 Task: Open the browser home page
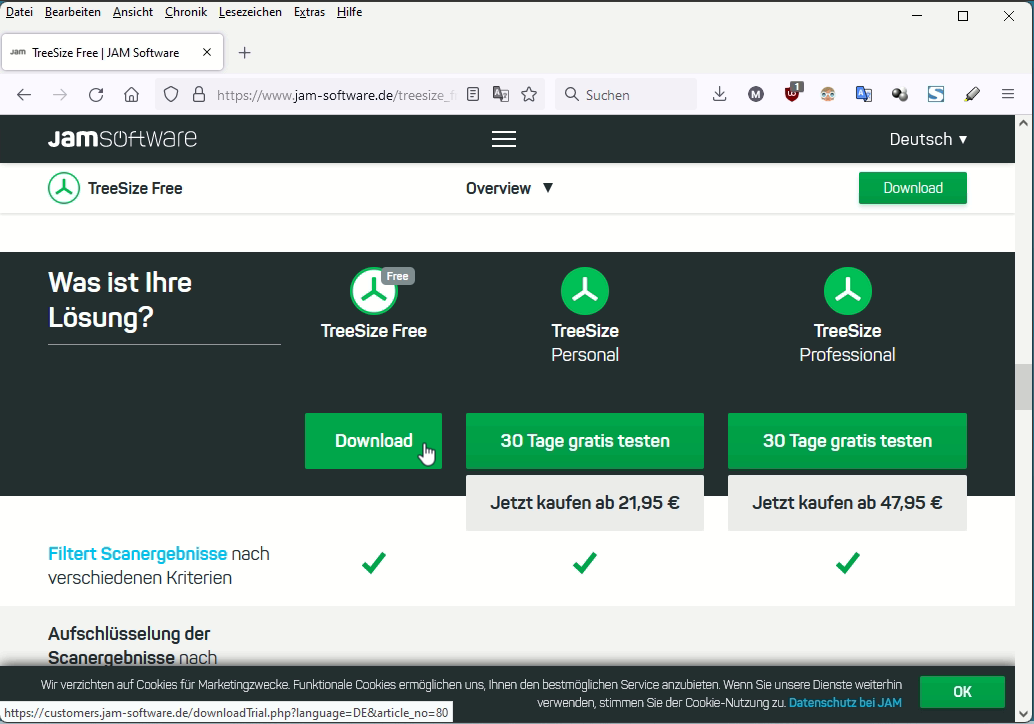[132, 94]
